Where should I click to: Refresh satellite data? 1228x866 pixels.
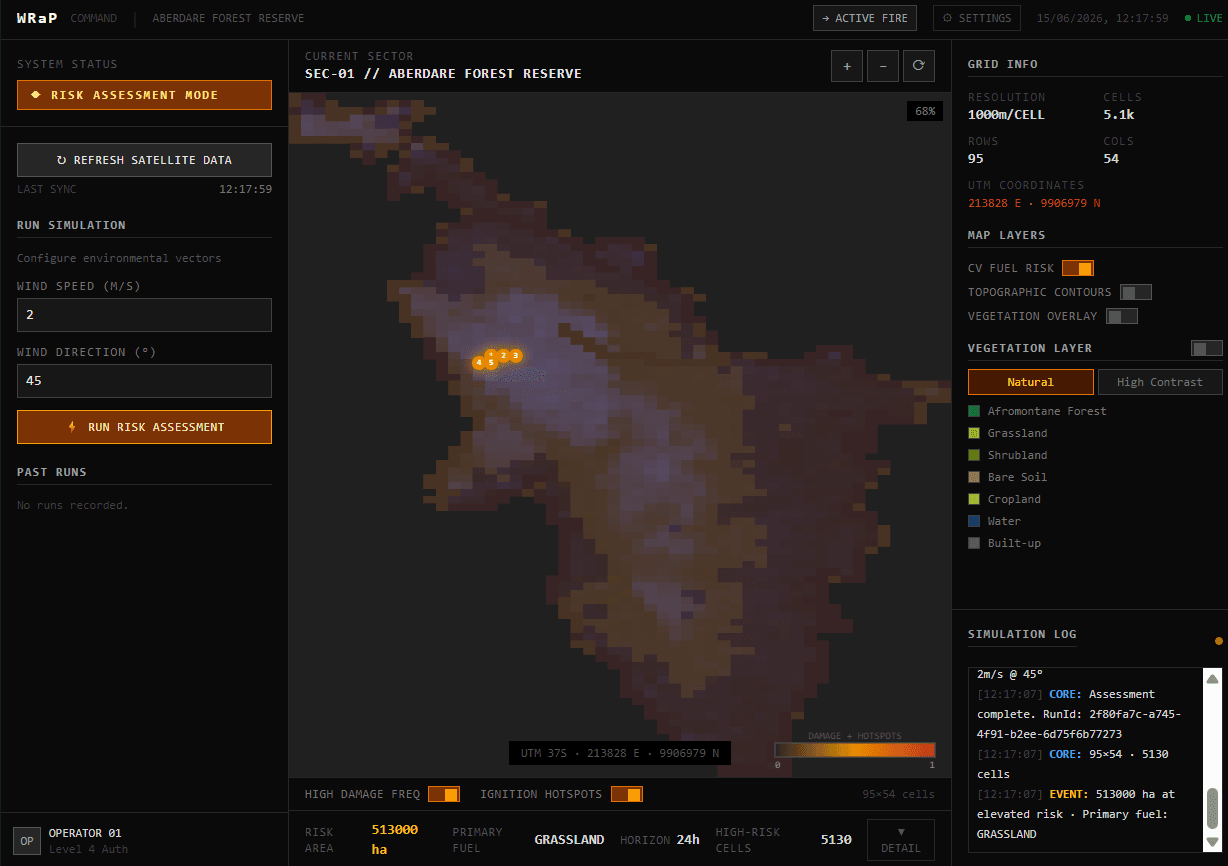click(x=144, y=160)
